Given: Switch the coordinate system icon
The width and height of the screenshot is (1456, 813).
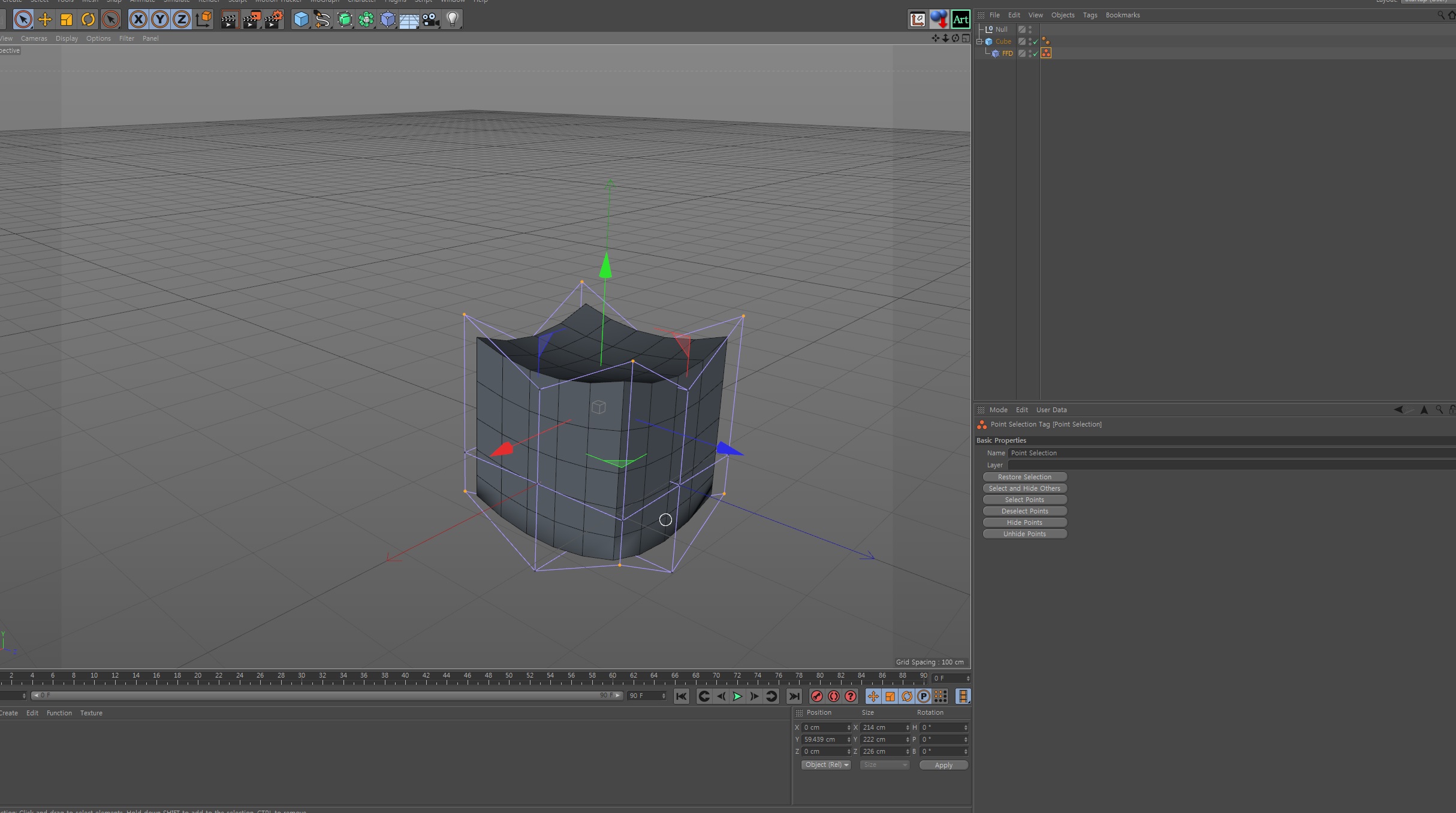Looking at the screenshot, I should click(x=204, y=20).
